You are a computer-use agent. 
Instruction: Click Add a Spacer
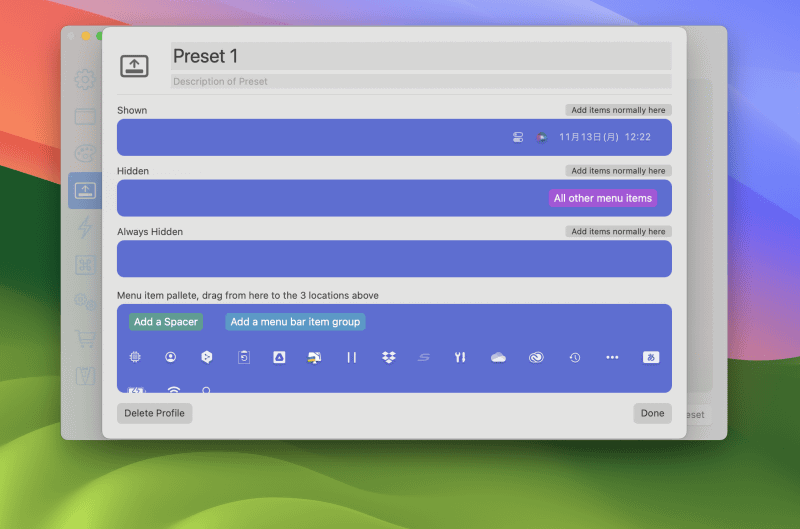click(x=166, y=322)
